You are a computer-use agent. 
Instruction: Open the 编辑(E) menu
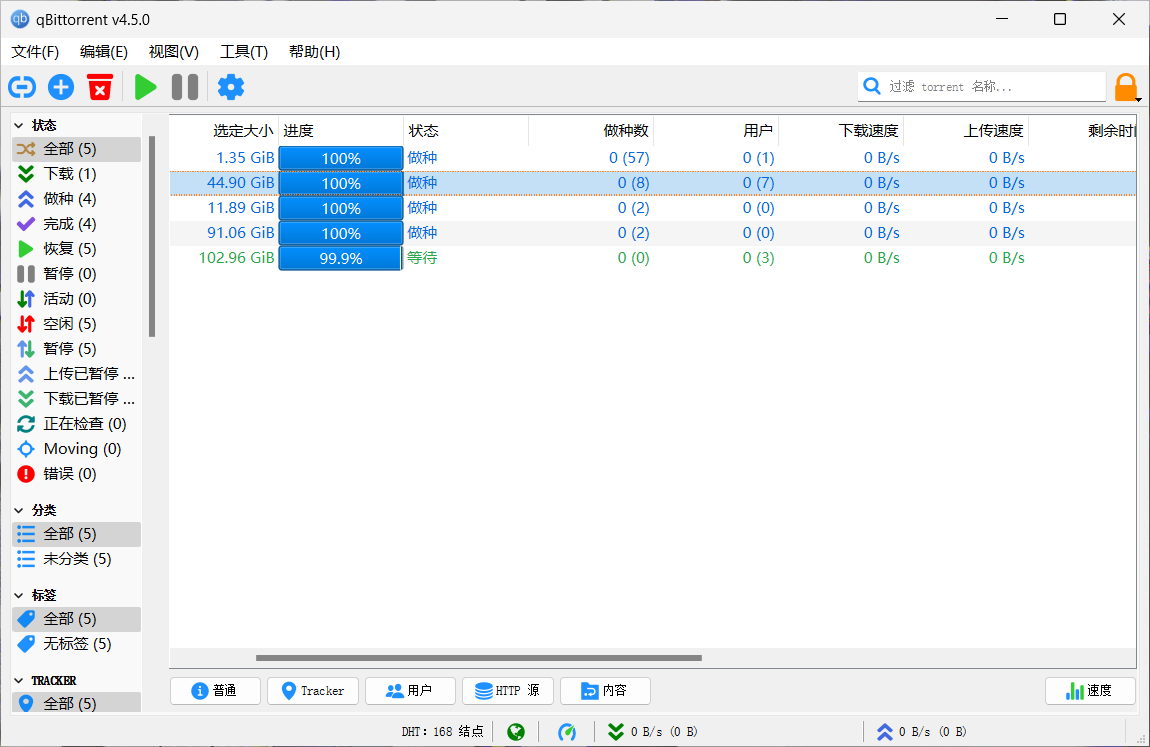pyautogui.click(x=103, y=52)
